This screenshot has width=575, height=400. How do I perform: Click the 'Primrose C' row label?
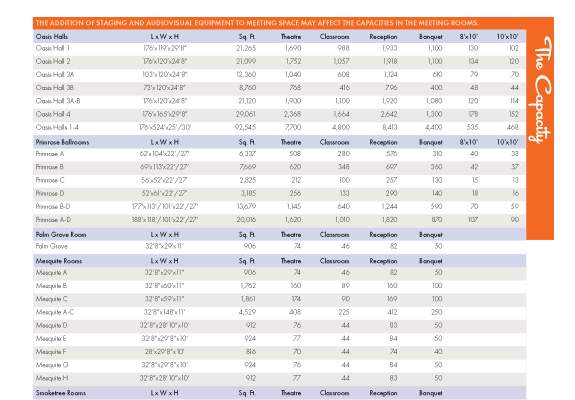coord(50,180)
